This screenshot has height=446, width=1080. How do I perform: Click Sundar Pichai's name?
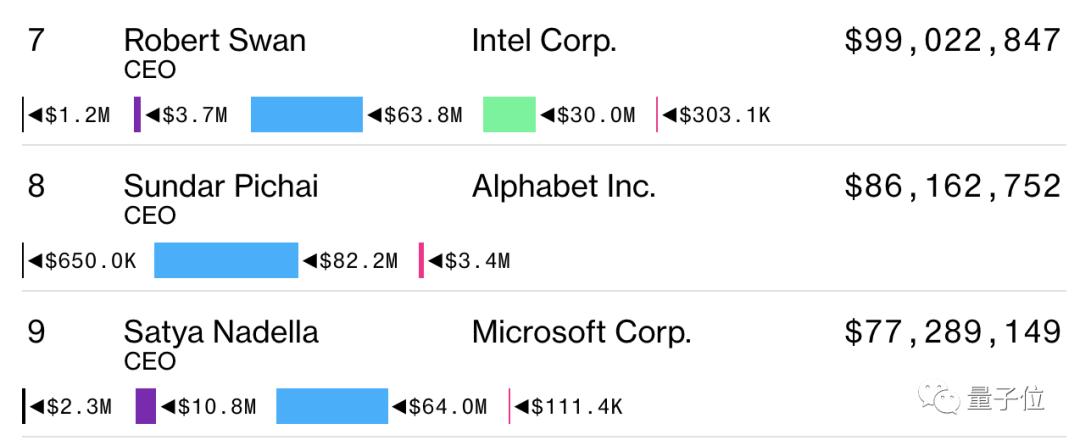220,187
